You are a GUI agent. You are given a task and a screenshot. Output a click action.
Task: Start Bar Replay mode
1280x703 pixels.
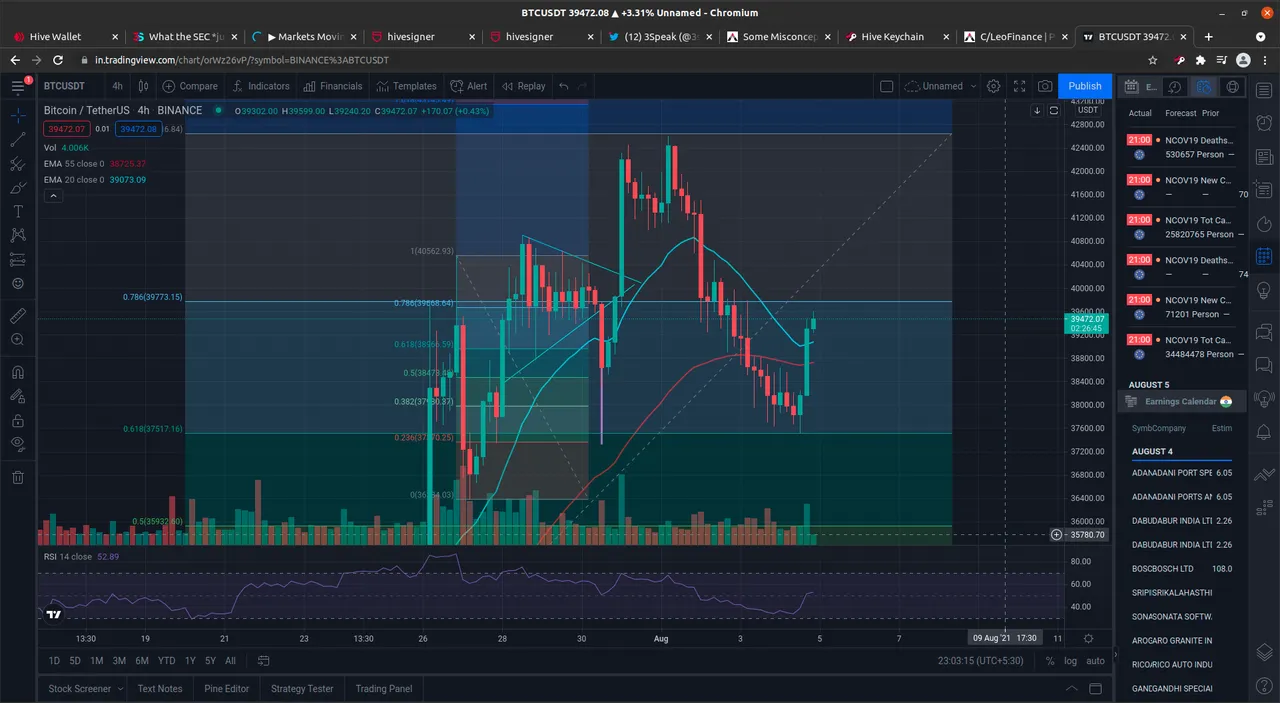(x=523, y=86)
